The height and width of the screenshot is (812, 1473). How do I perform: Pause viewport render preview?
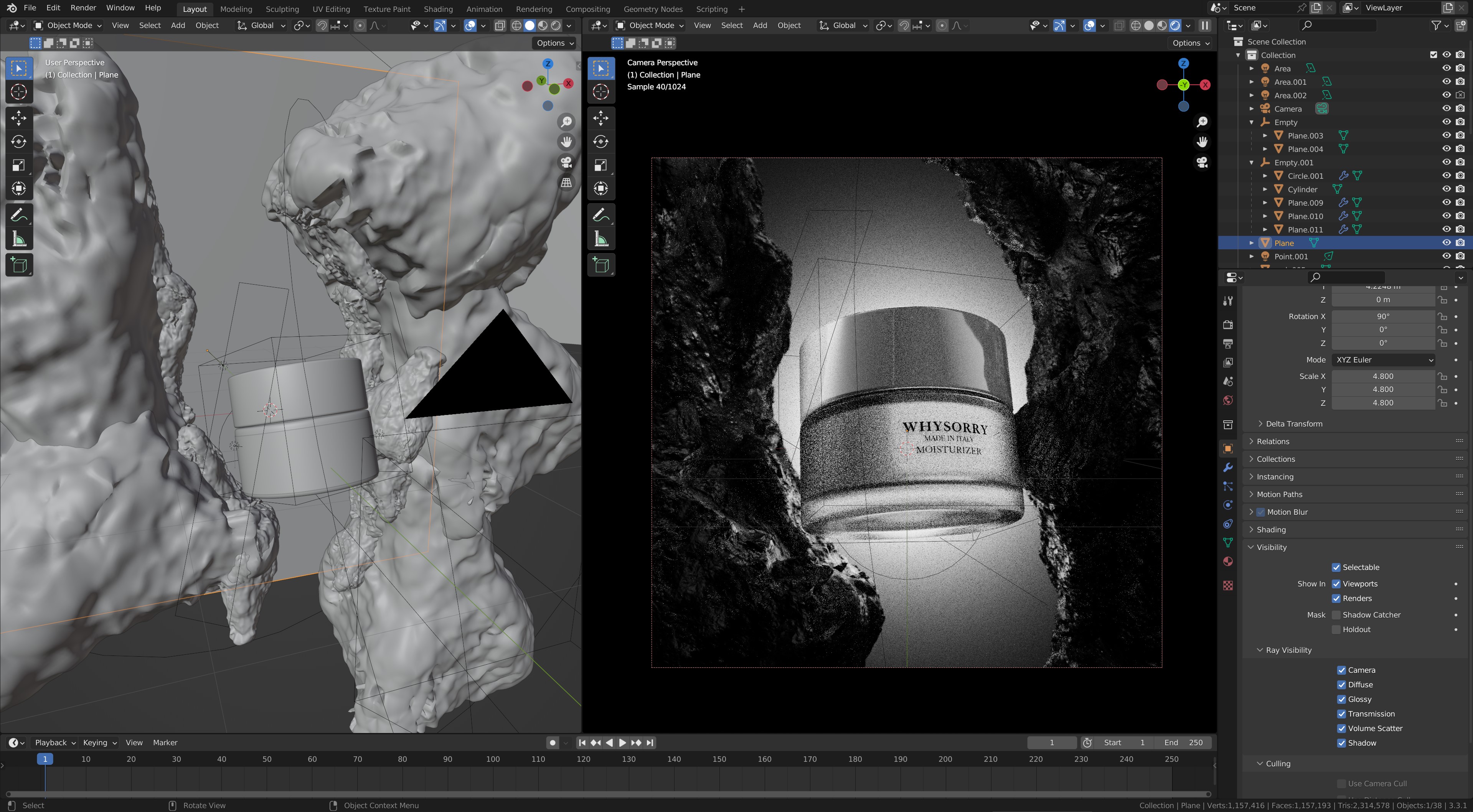click(1204, 25)
